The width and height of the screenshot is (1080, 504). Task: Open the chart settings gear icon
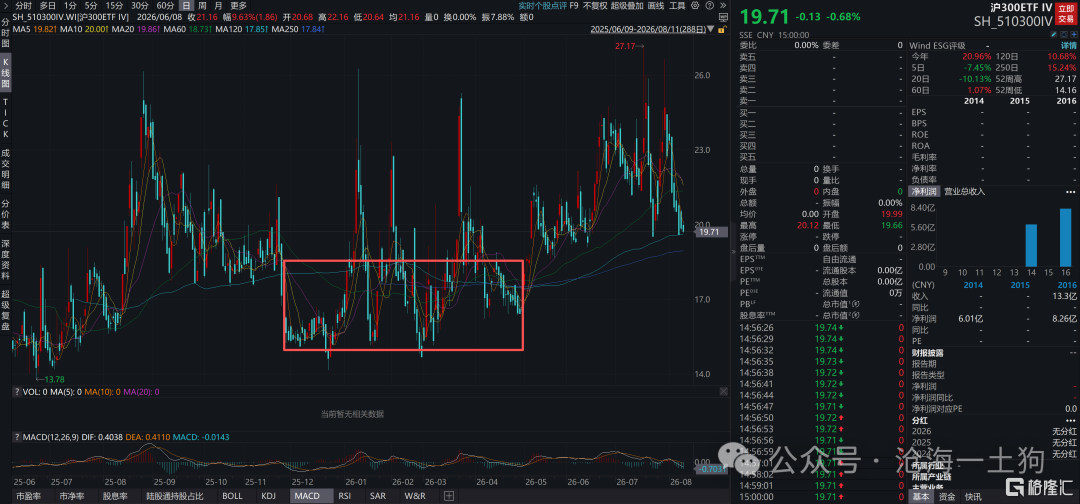click(x=695, y=5)
